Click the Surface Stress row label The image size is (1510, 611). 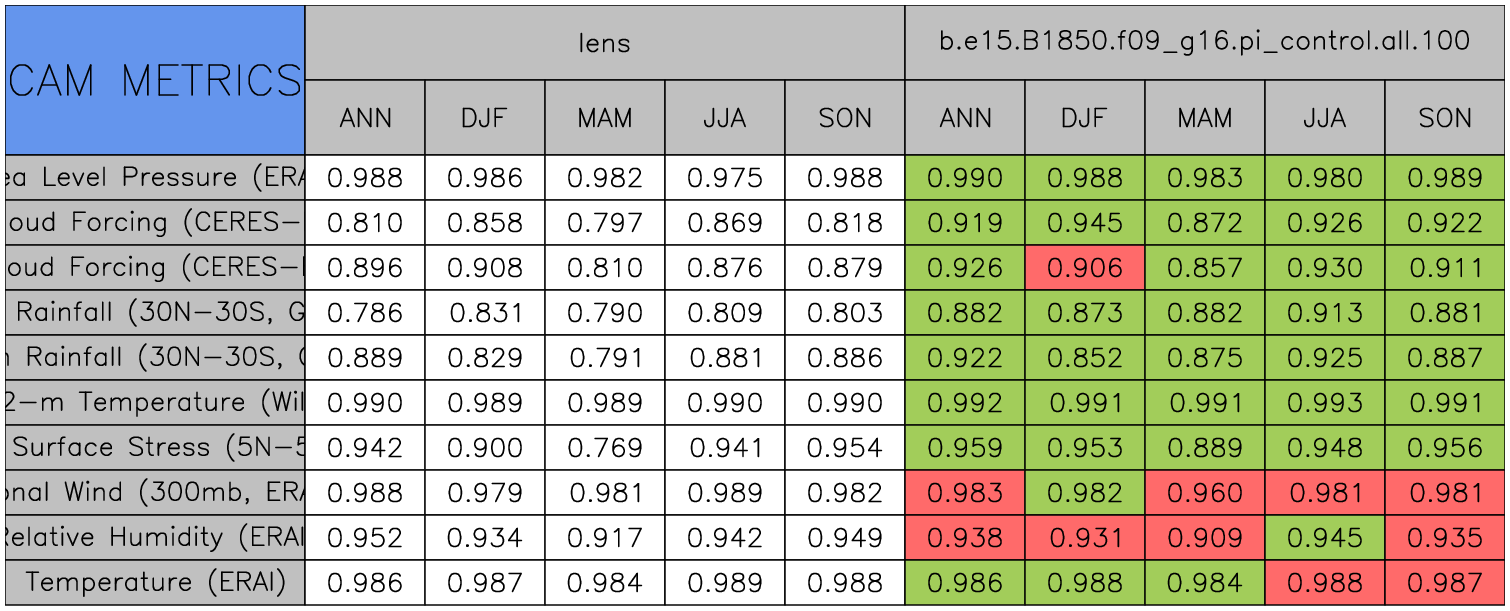coord(155,448)
